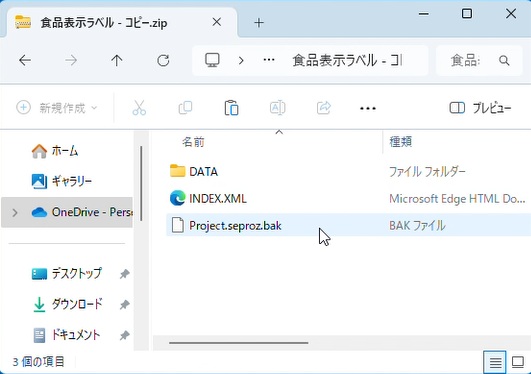
Task: Toggle the プレビュー pane
Action: (x=480, y=108)
